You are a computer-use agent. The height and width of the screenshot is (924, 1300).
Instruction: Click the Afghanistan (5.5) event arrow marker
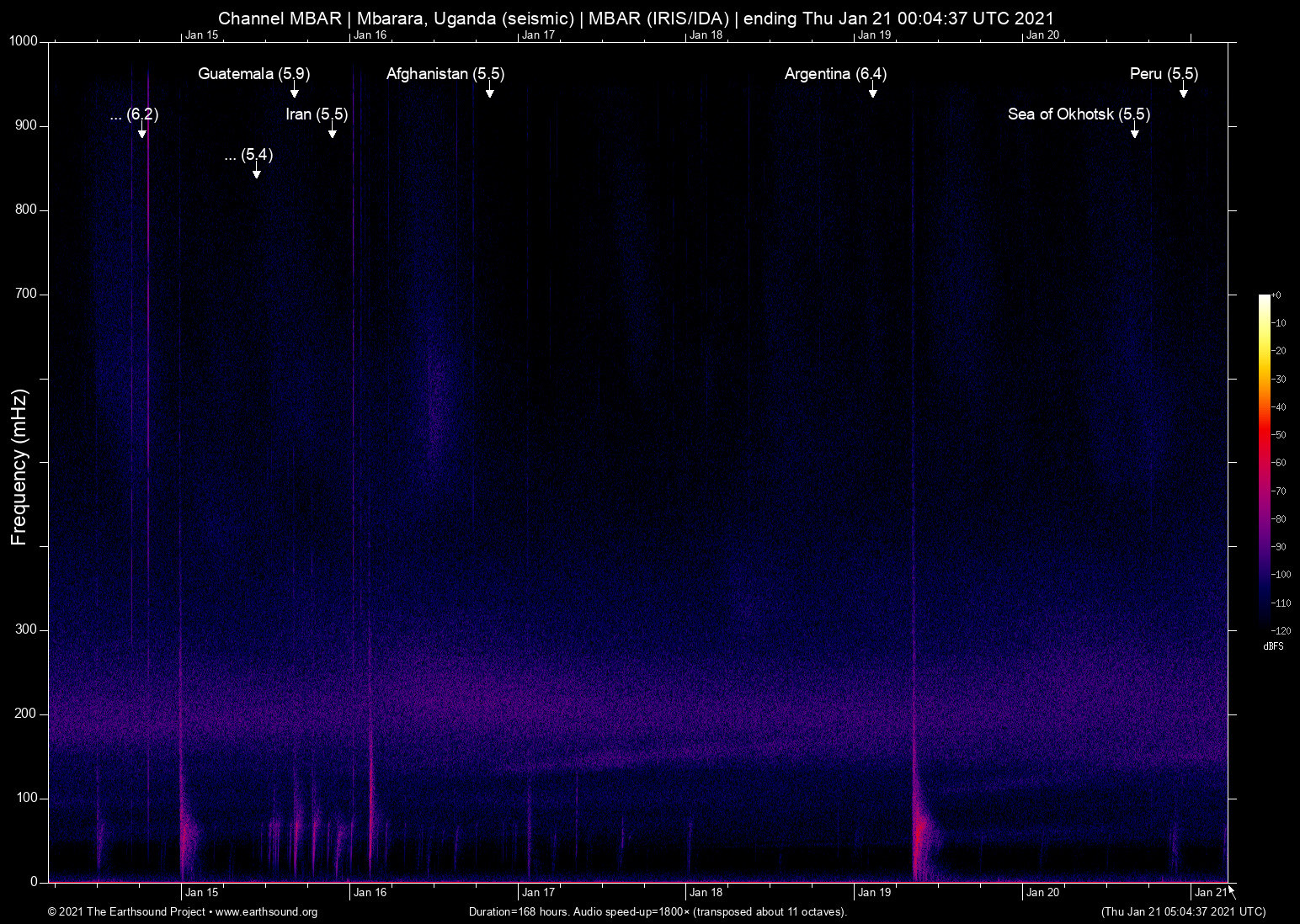(489, 93)
